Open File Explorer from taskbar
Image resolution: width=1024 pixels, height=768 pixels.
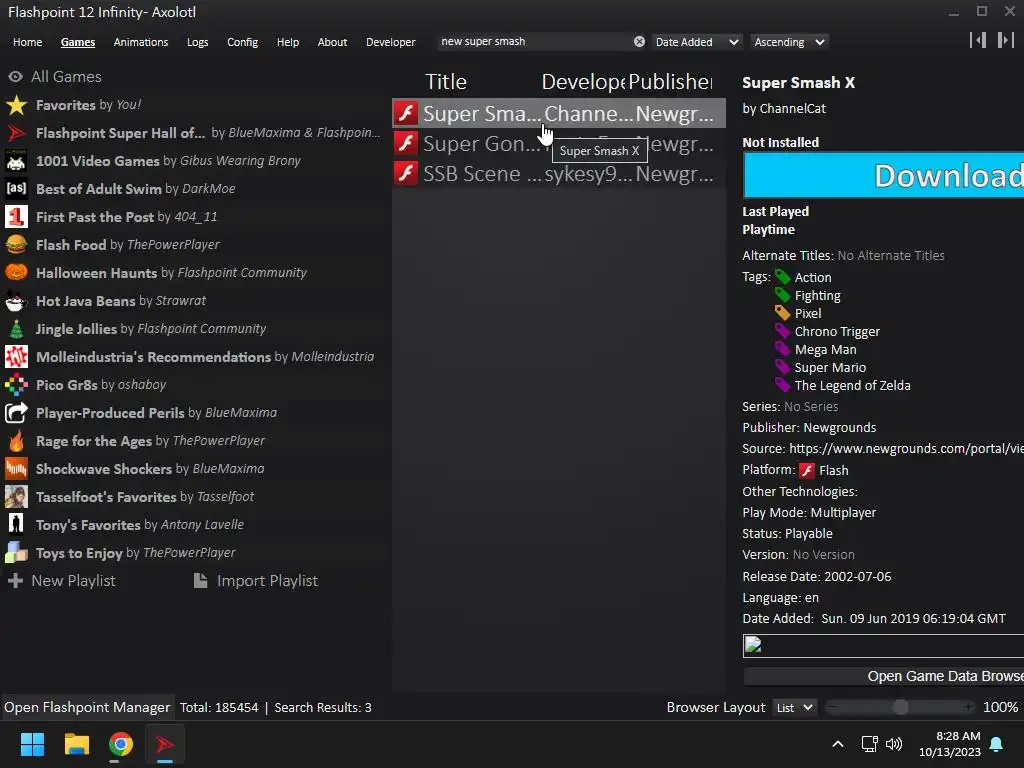[76, 744]
